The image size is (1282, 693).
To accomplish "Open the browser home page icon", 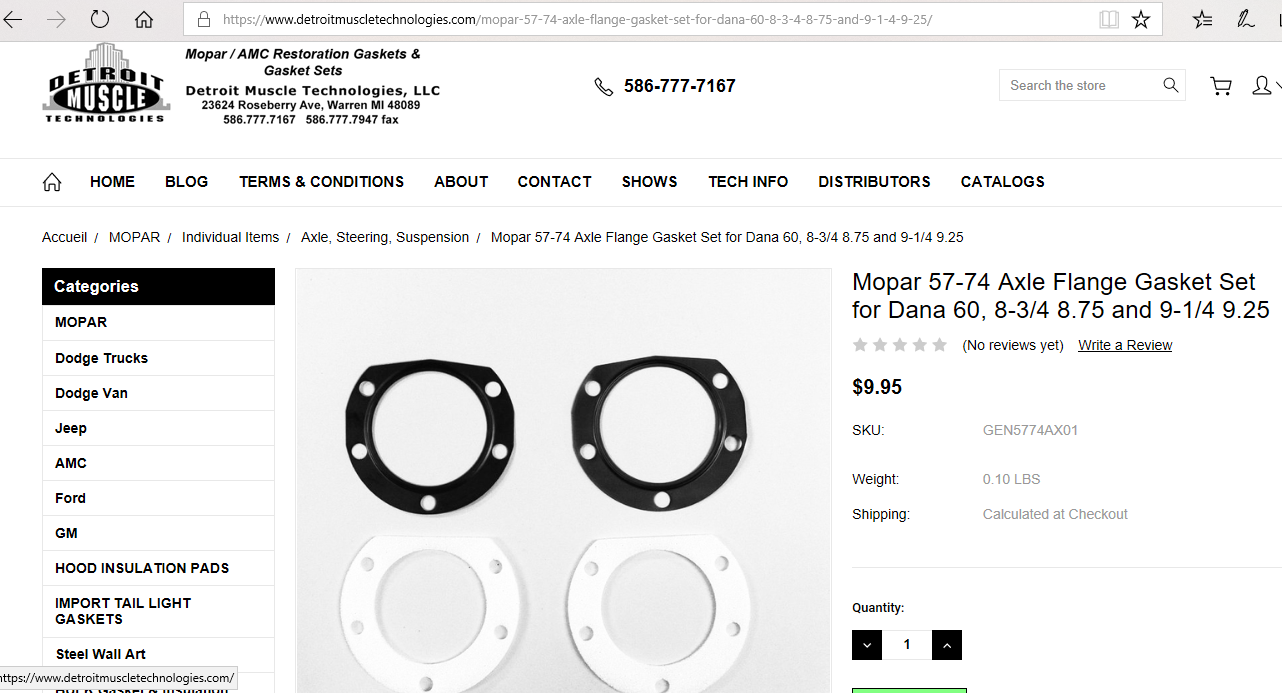I will [x=144, y=19].
